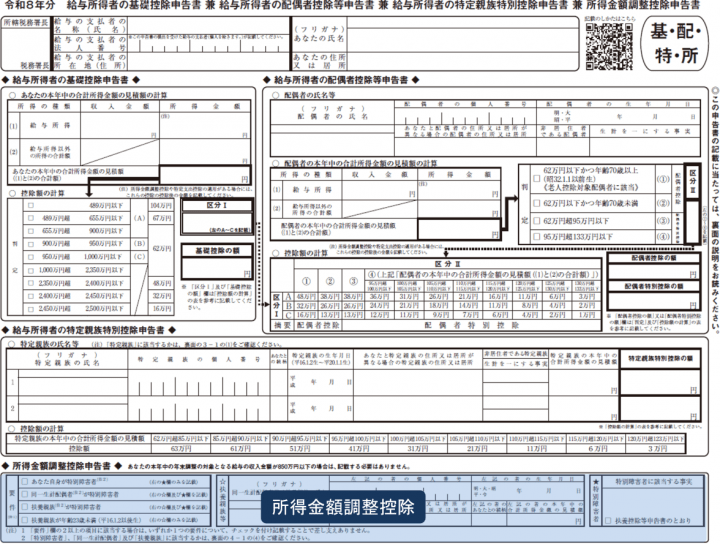Click the 配偶者控除の額 amount field
Image resolution: width=720 pixels, height=544 pixels.
click(x=654, y=271)
